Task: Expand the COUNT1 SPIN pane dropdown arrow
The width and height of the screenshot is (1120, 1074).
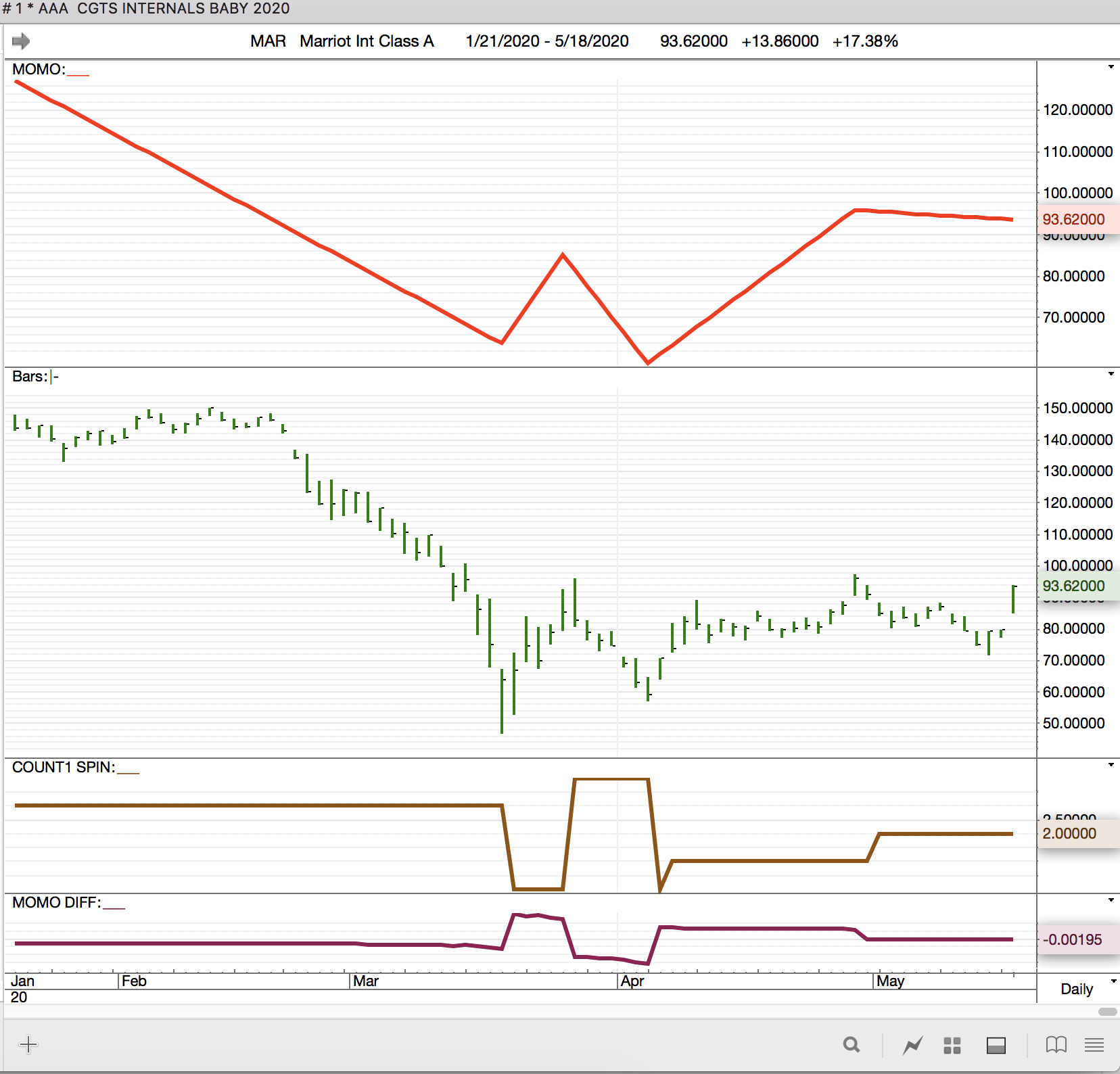Action: click(x=1111, y=765)
